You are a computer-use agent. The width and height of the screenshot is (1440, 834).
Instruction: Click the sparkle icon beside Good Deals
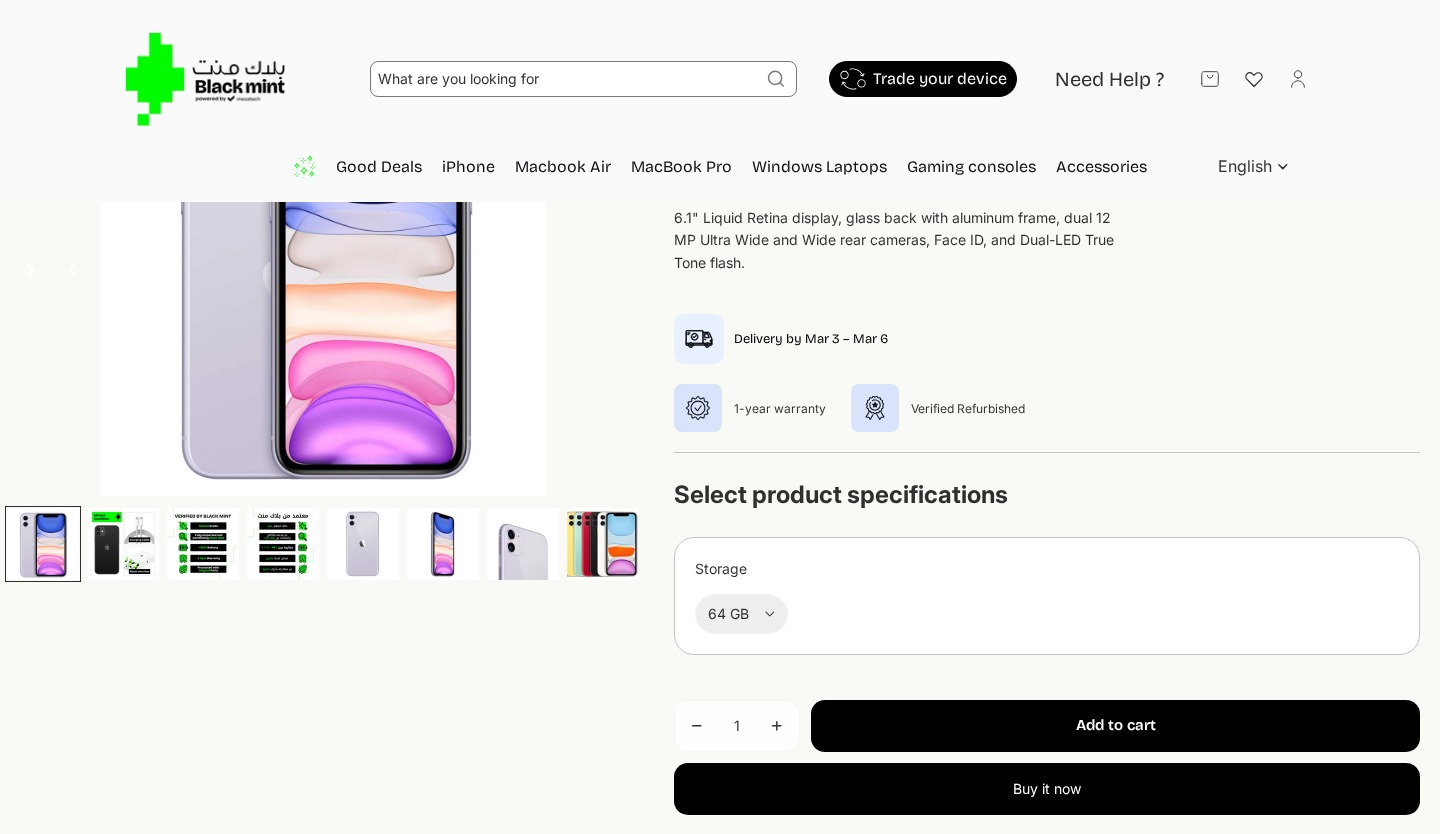[304, 167]
